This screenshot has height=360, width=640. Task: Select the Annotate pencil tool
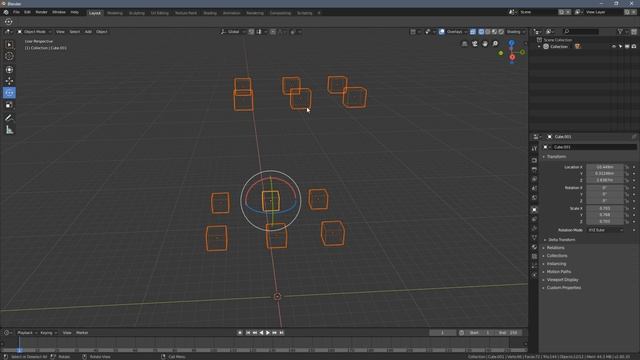click(x=9, y=118)
